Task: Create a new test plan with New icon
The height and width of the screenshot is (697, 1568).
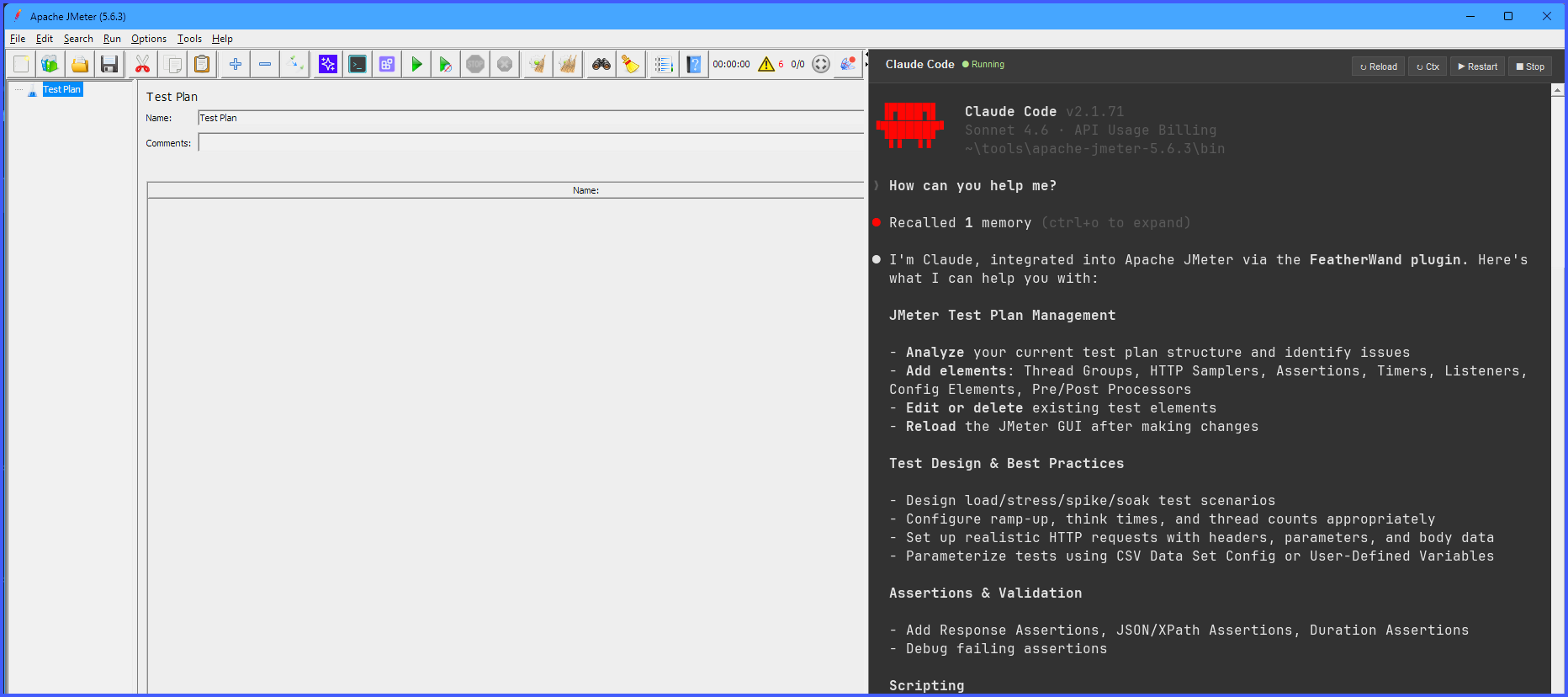Action: click(21, 64)
